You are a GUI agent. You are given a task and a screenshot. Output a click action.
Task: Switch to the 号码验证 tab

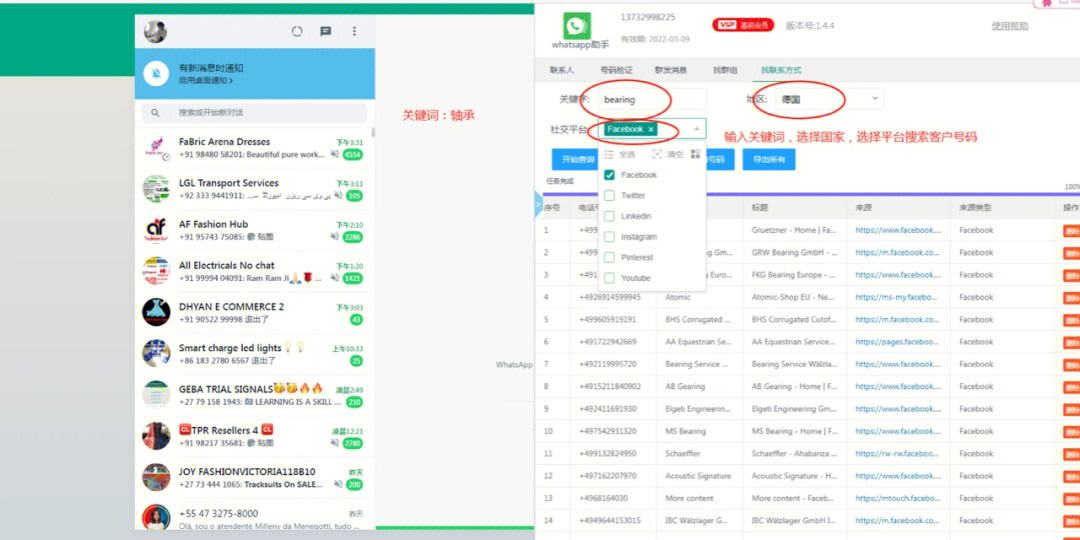(x=616, y=70)
